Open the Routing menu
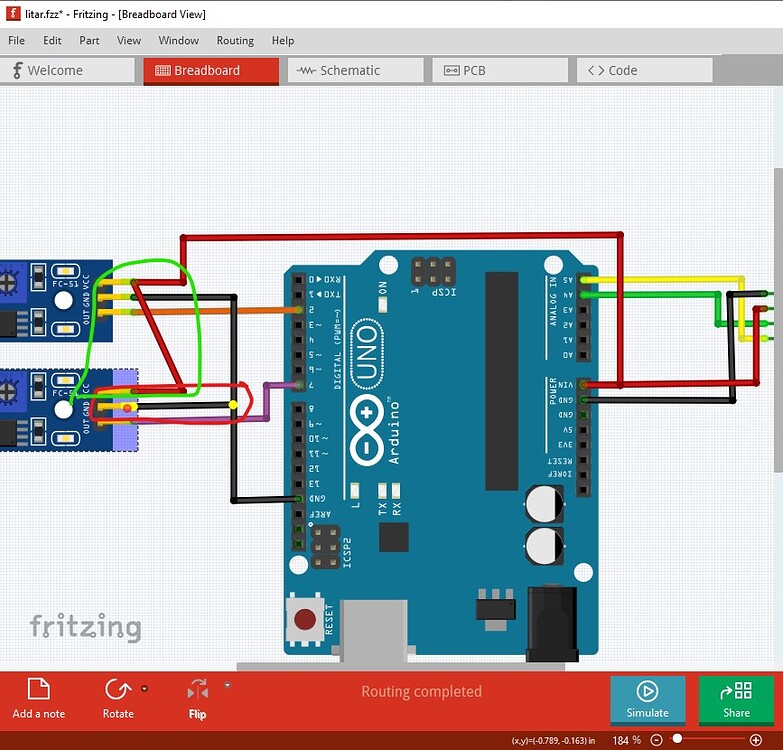 235,40
